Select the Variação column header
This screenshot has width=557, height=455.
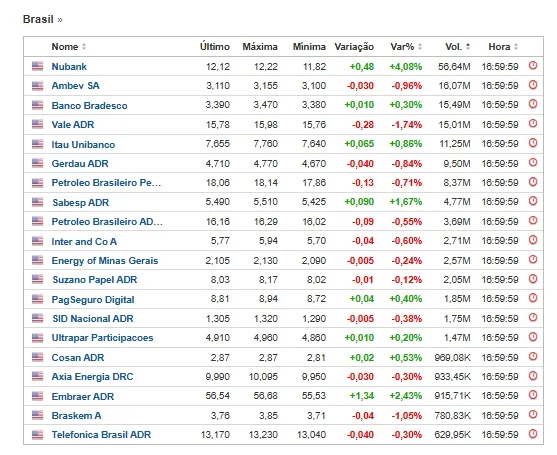(354, 47)
